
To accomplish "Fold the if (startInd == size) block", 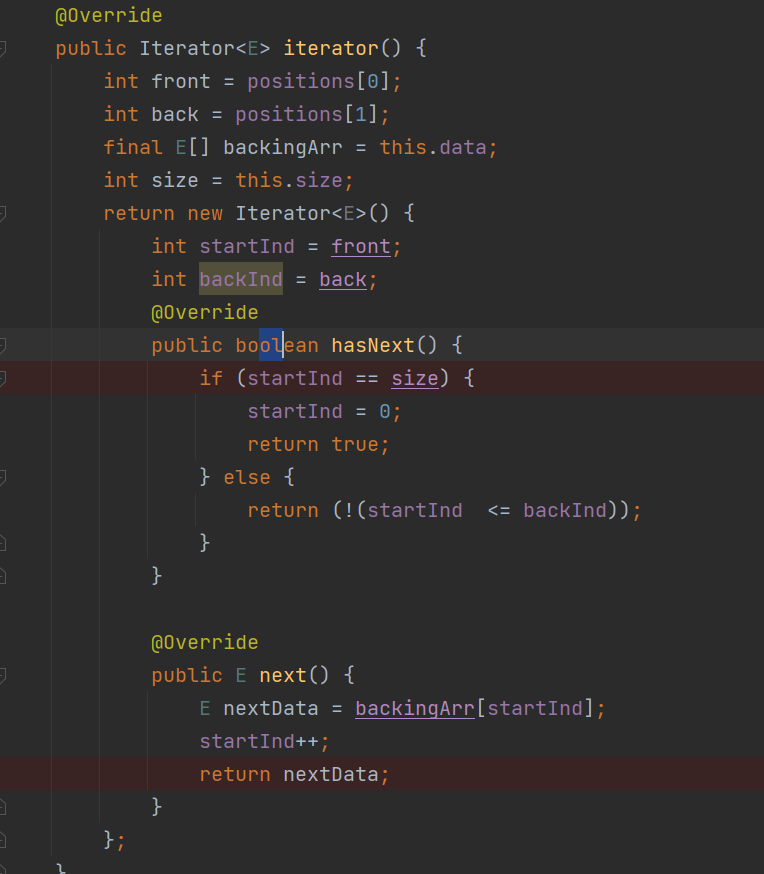I will pyautogui.click(x=3, y=378).
